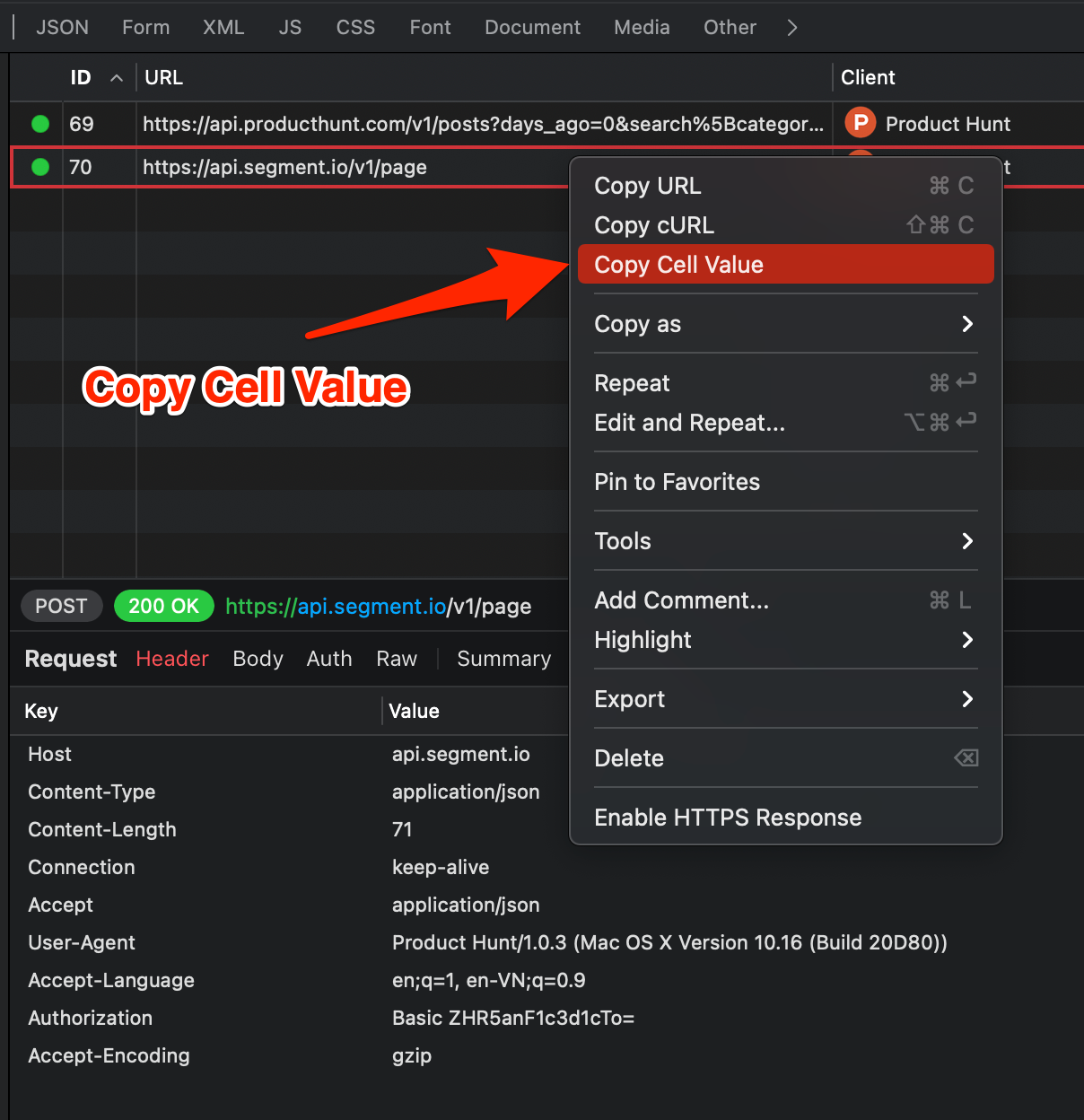Open the request Body tab
The height and width of the screenshot is (1120, 1084).
258,659
